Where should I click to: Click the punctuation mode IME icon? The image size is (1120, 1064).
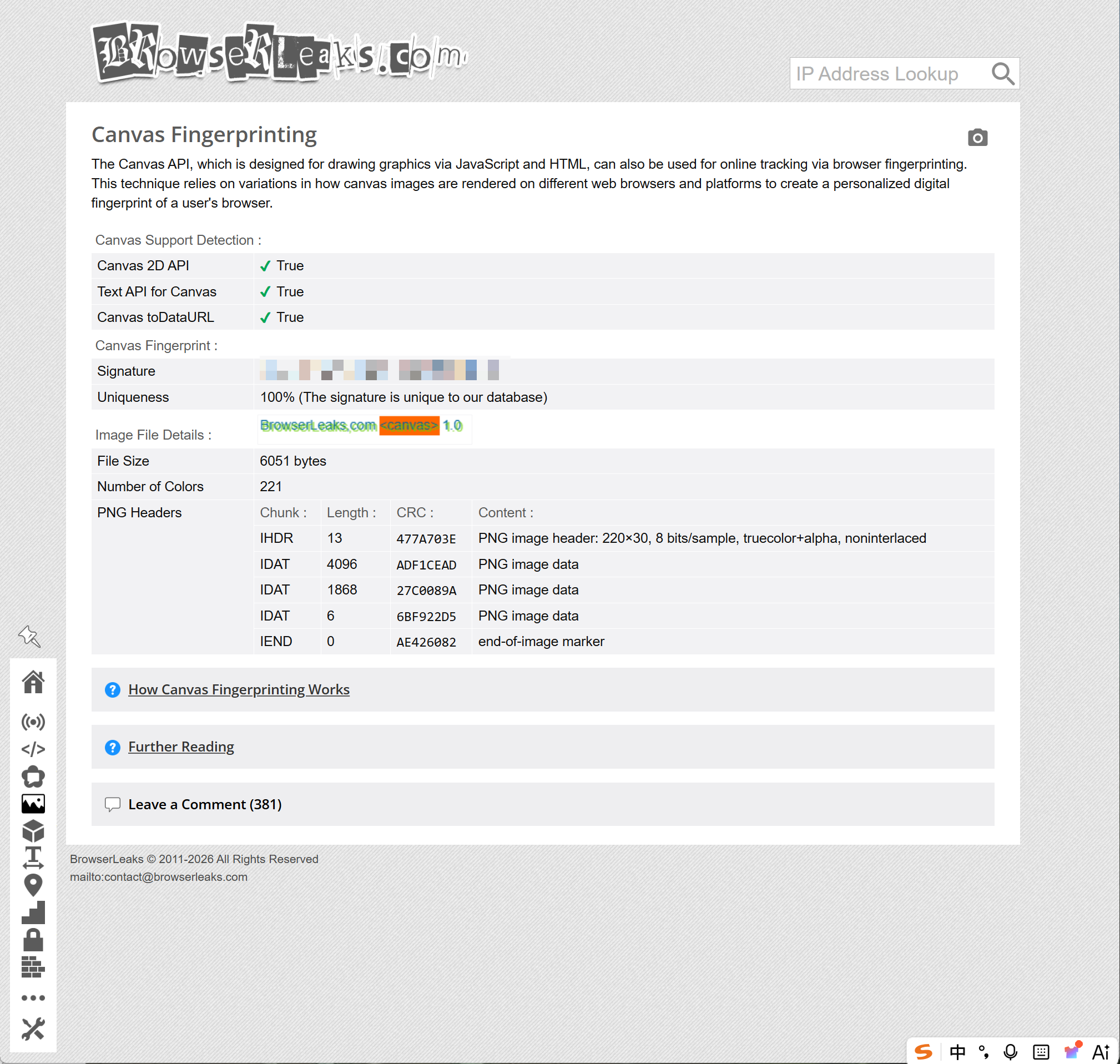point(984,1052)
